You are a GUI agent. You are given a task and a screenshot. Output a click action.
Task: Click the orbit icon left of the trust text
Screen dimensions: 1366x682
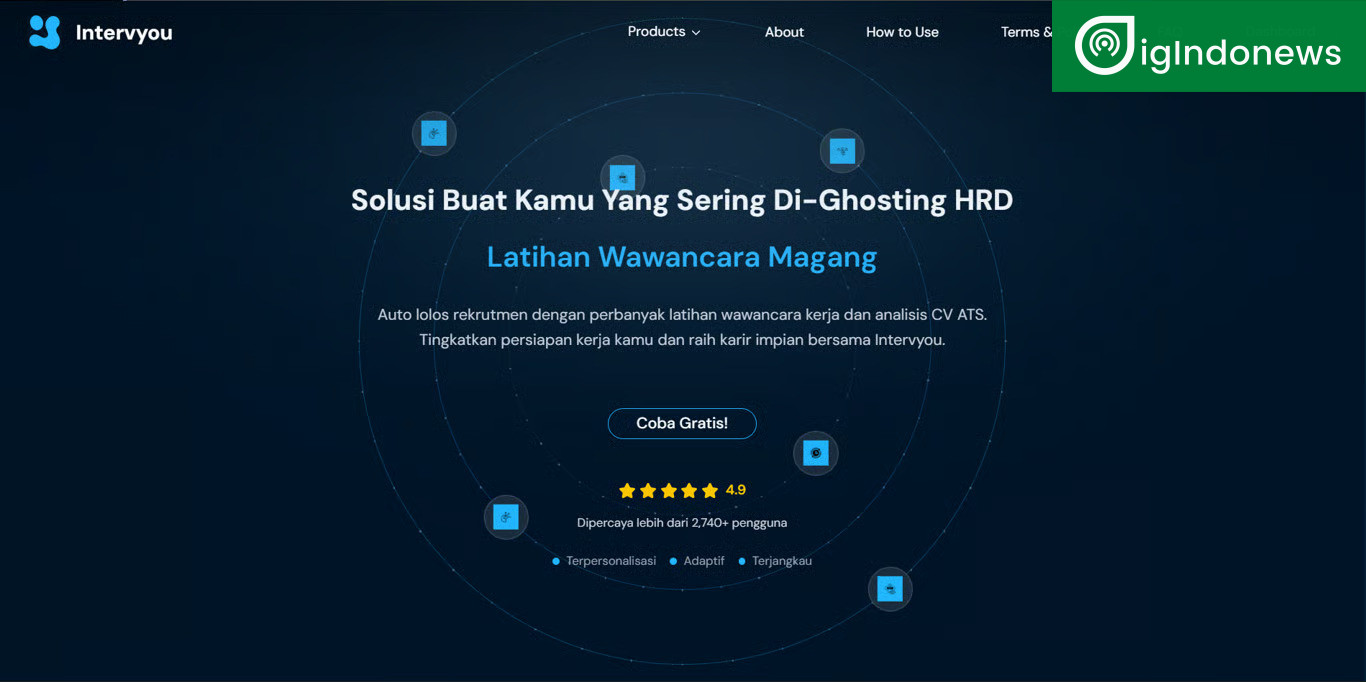(506, 517)
